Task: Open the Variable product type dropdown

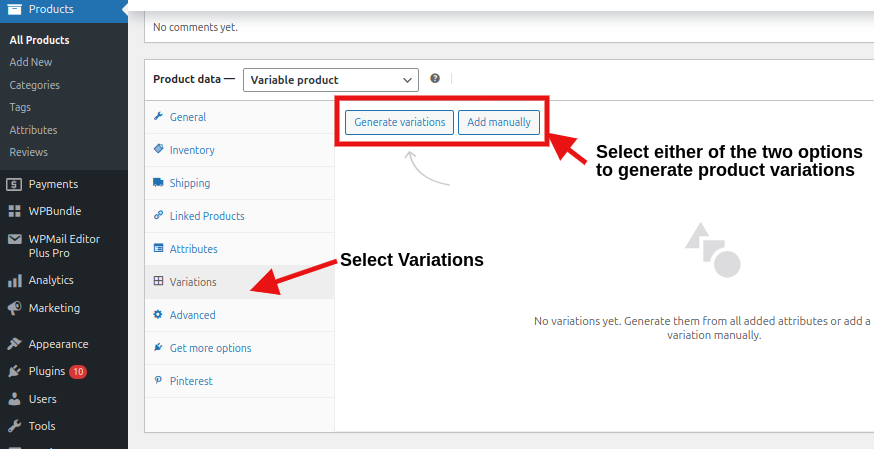Action: pyautogui.click(x=330, y=80)
